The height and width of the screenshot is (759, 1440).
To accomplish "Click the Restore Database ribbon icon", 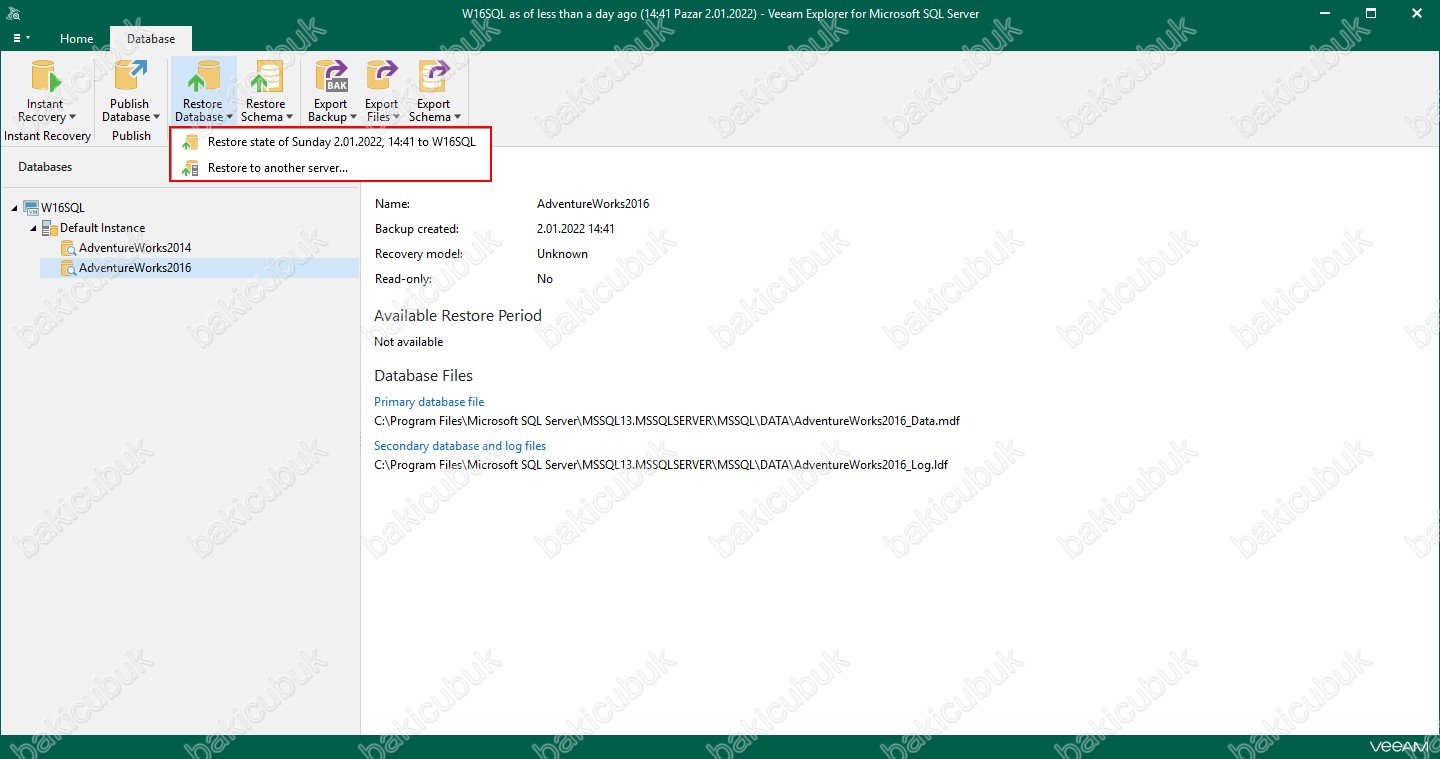I will [x=203, y=77].
